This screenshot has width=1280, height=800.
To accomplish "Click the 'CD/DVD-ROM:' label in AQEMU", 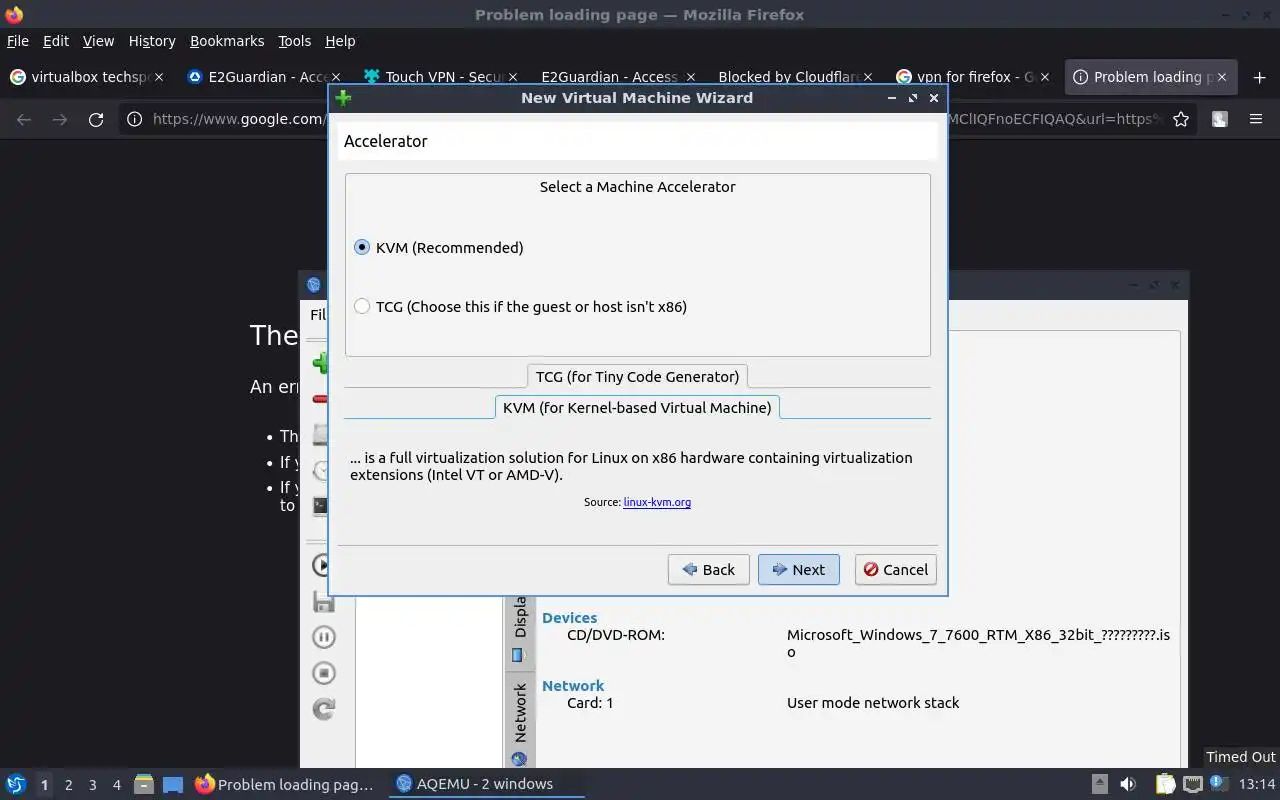I will pyautogui.click(x=616, y=634).
